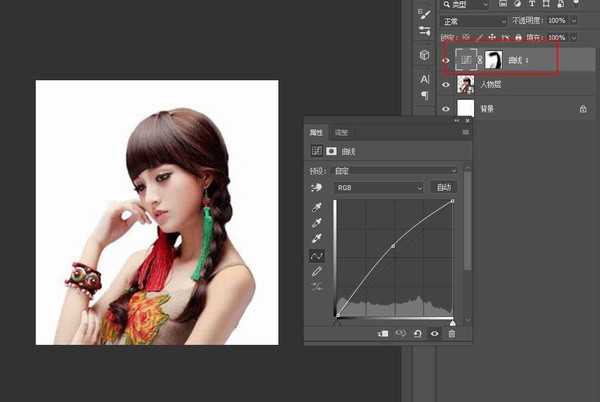Image resolution: width=600 pixels, height=402 pixels.
Task: Select the black point eyedropper in Curves
Action: (x=317, y=205)
